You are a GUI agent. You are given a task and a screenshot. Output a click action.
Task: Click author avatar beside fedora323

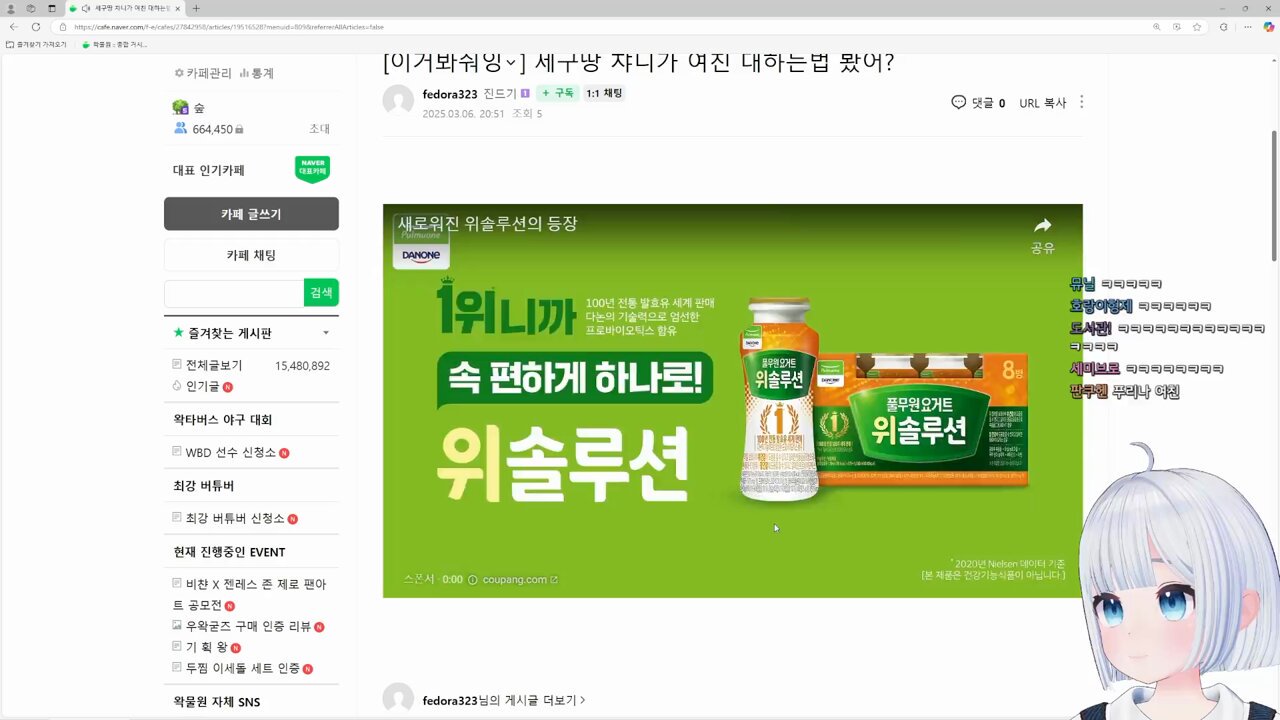398,101
